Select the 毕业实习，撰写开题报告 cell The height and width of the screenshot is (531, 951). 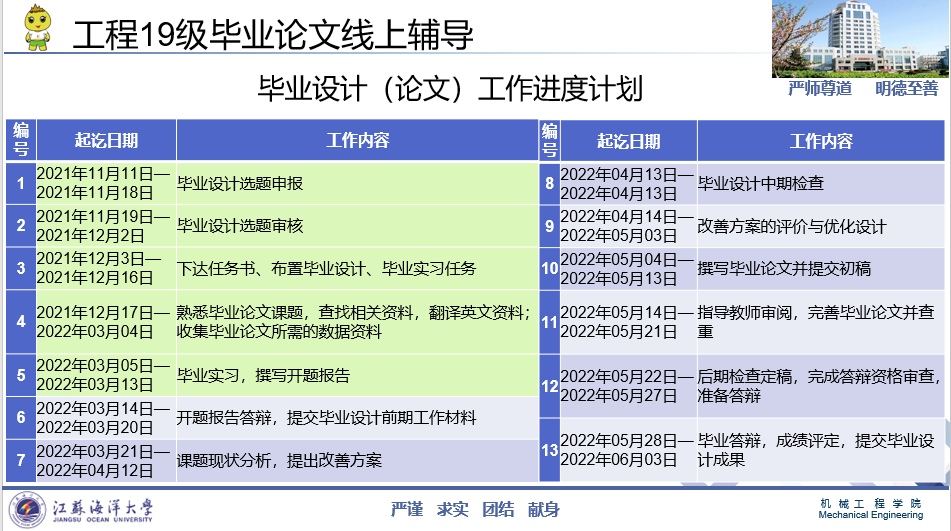263,376
